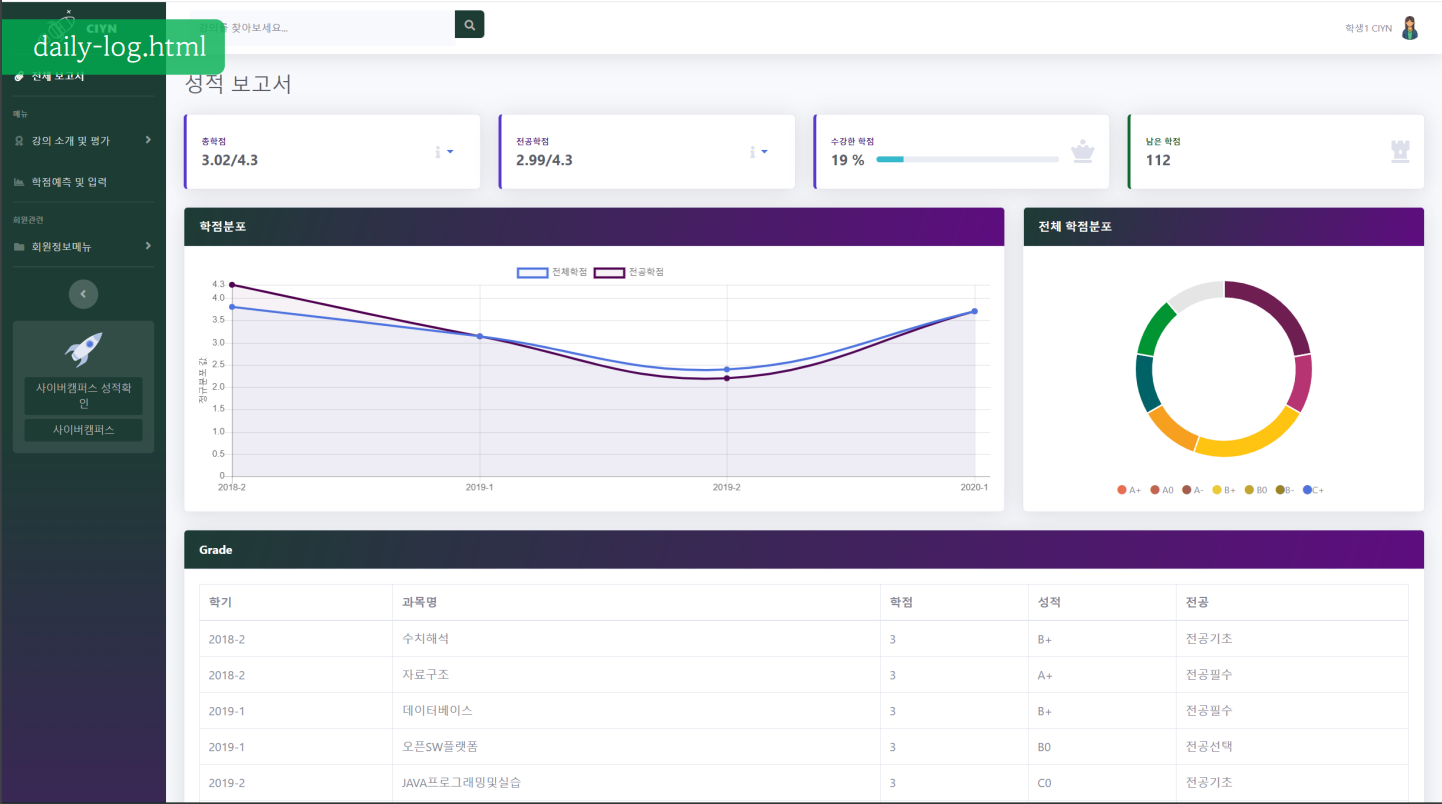Click the shared data point at 2019-1
Image resolution: width=1442 pixels, height=804 pixels.
[x=480, y=336]
